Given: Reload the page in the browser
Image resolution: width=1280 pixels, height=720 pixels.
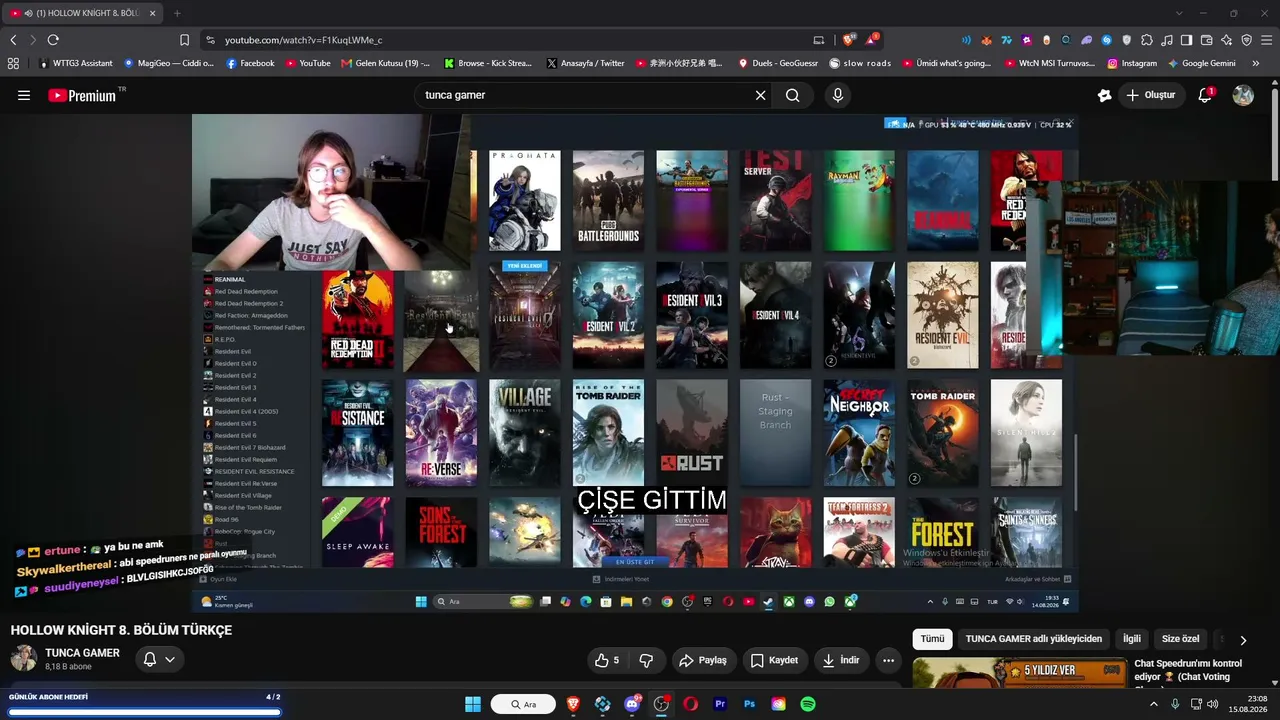Looking at the screenshot, I should click(53, 40).
